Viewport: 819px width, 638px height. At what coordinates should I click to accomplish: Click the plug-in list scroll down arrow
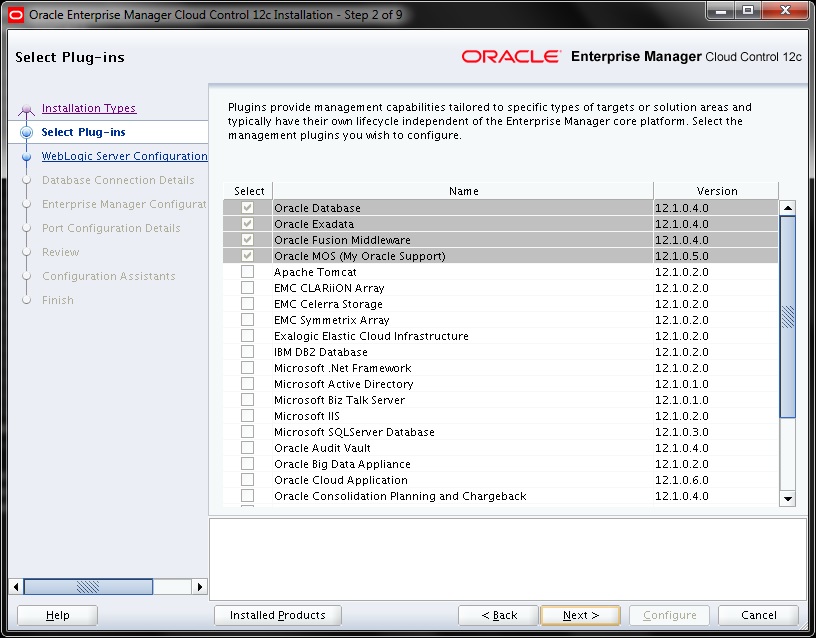click(788, 498)
